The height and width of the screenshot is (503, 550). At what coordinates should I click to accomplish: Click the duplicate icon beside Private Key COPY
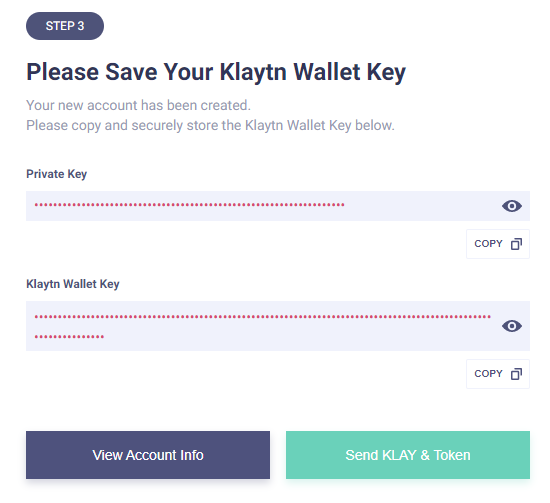(516, 244)
